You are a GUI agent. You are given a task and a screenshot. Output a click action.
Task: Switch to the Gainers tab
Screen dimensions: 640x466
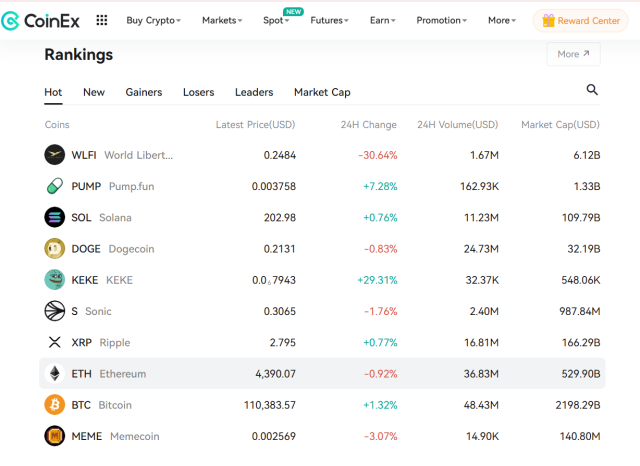click(x=144, y=92)
